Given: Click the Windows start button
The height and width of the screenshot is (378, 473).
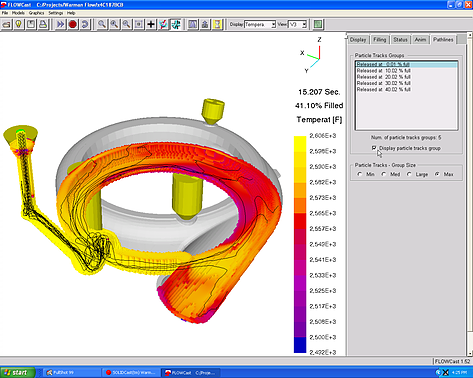Looking at the screenshot, I should coord(18,373).
